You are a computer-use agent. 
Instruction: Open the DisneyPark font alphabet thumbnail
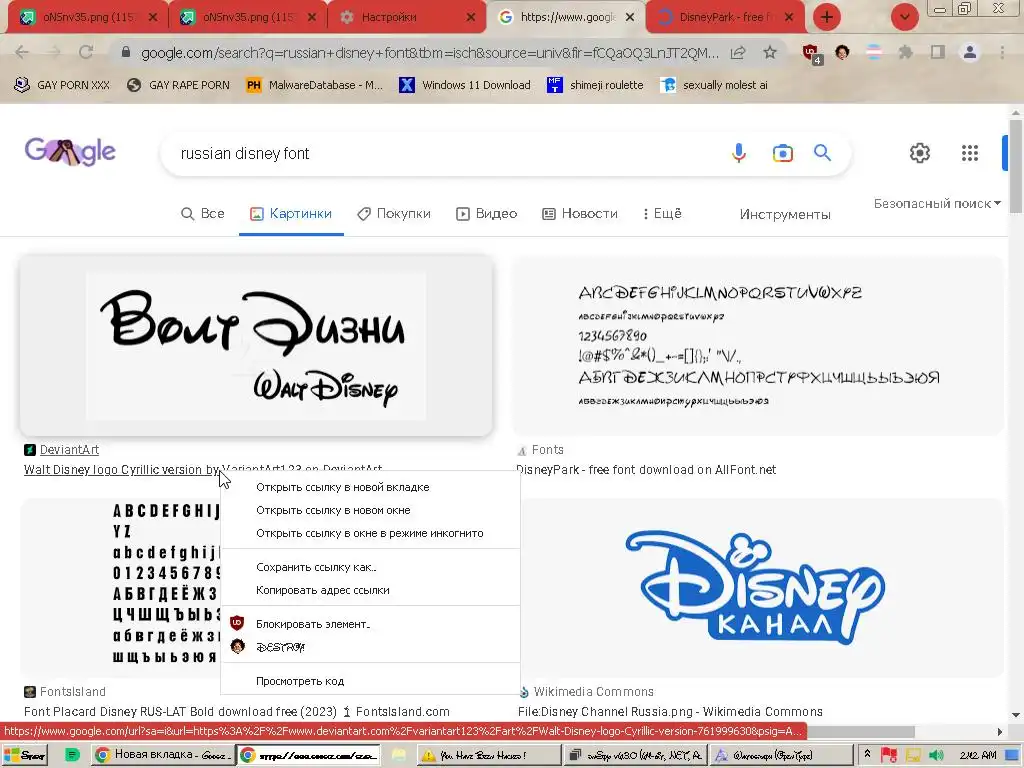pos(758,345)
